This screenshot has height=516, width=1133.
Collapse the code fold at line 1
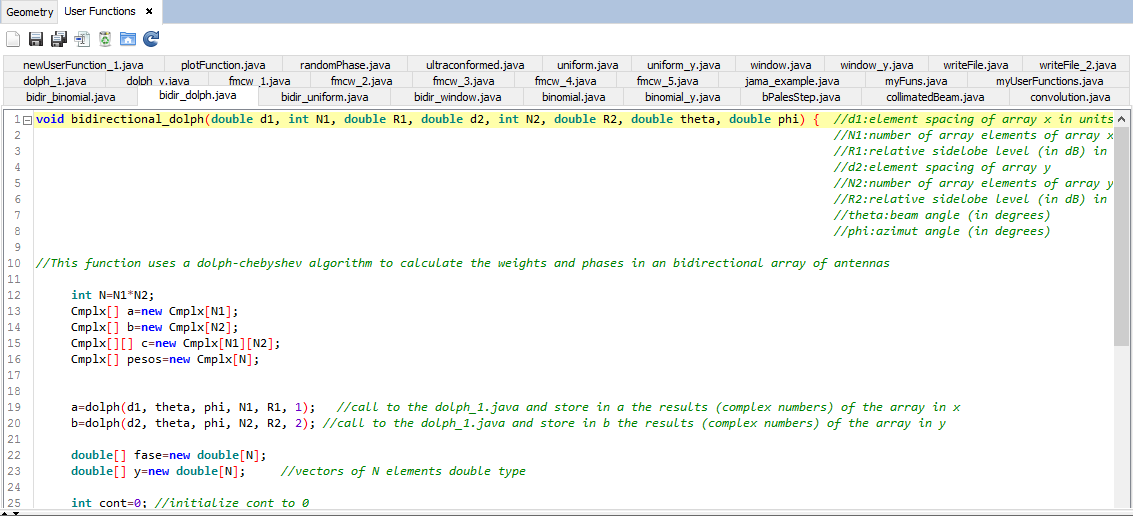tap(27, 120)
